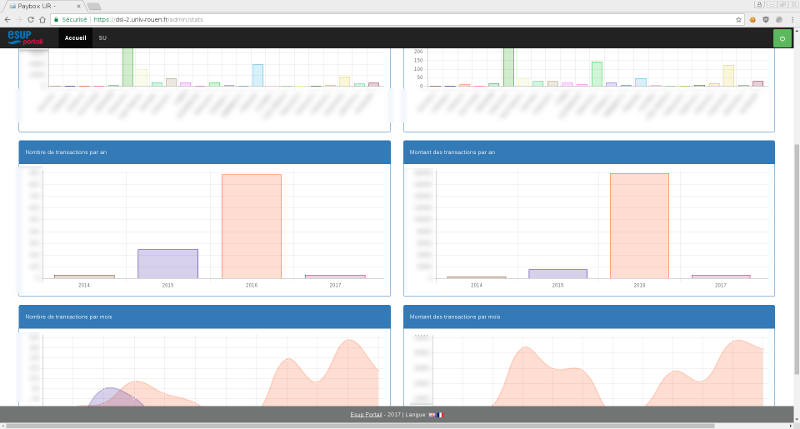Open the SU menu item

(x=103, y=38)
